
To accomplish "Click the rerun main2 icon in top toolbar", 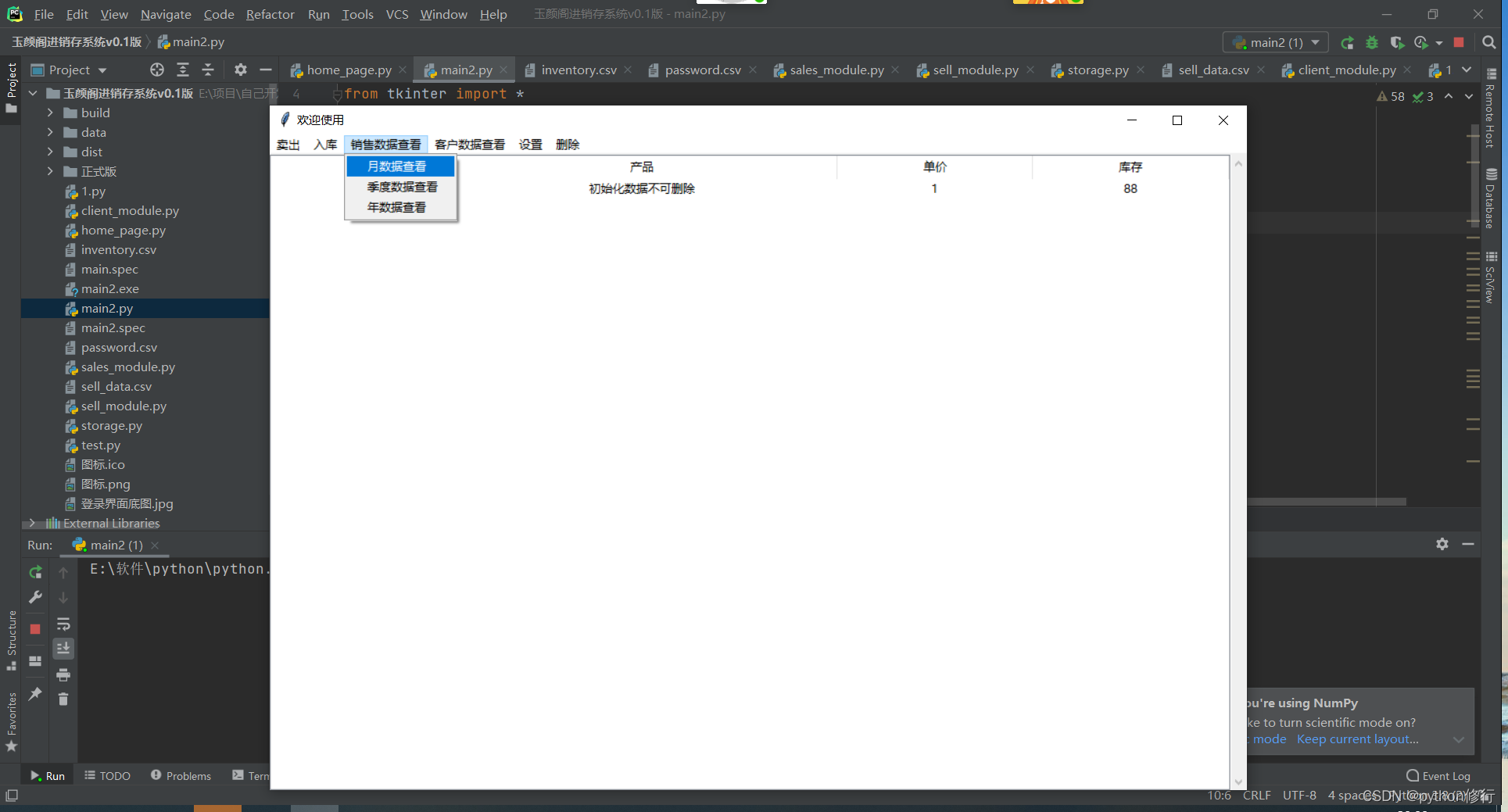I will [x=1347, y=43].
